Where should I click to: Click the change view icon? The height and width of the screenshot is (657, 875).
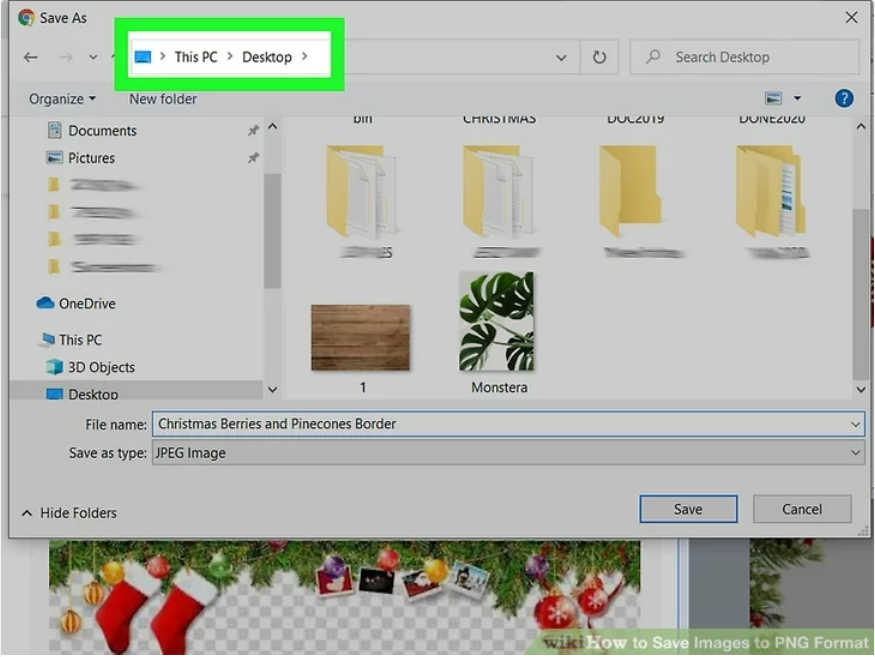(x=773, y=98)
